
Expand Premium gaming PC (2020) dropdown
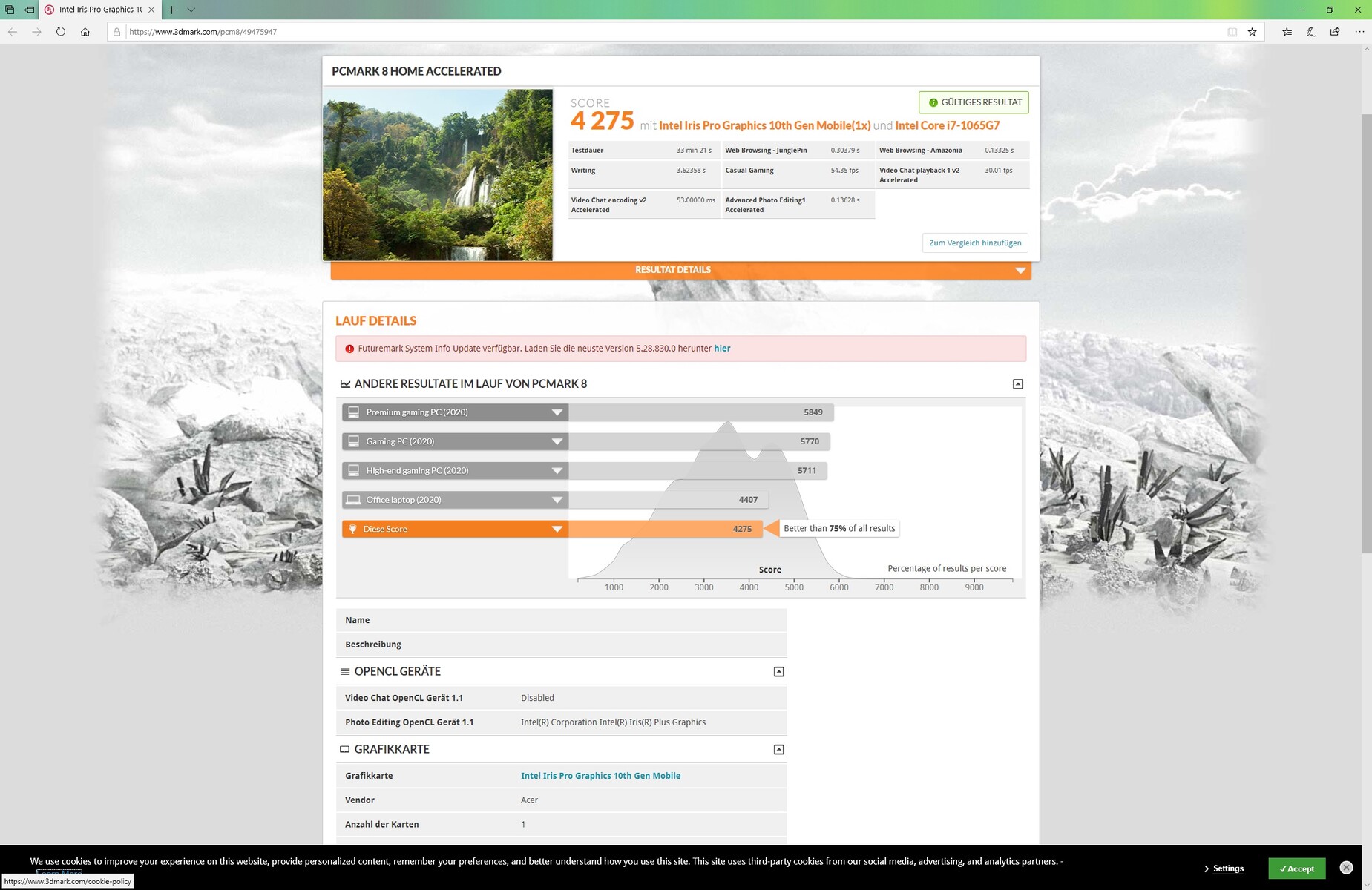[557, 412]
